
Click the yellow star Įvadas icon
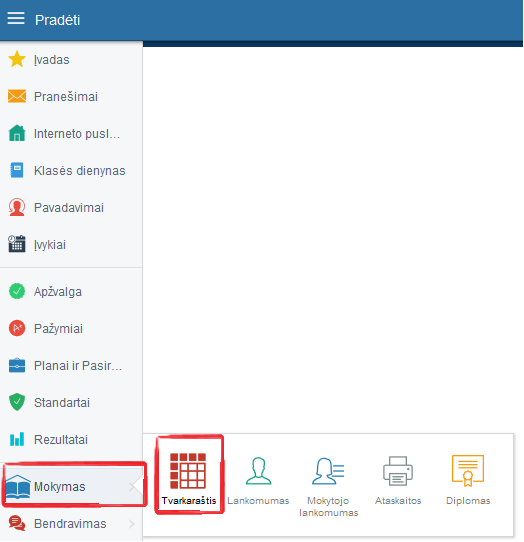point(17,59)
